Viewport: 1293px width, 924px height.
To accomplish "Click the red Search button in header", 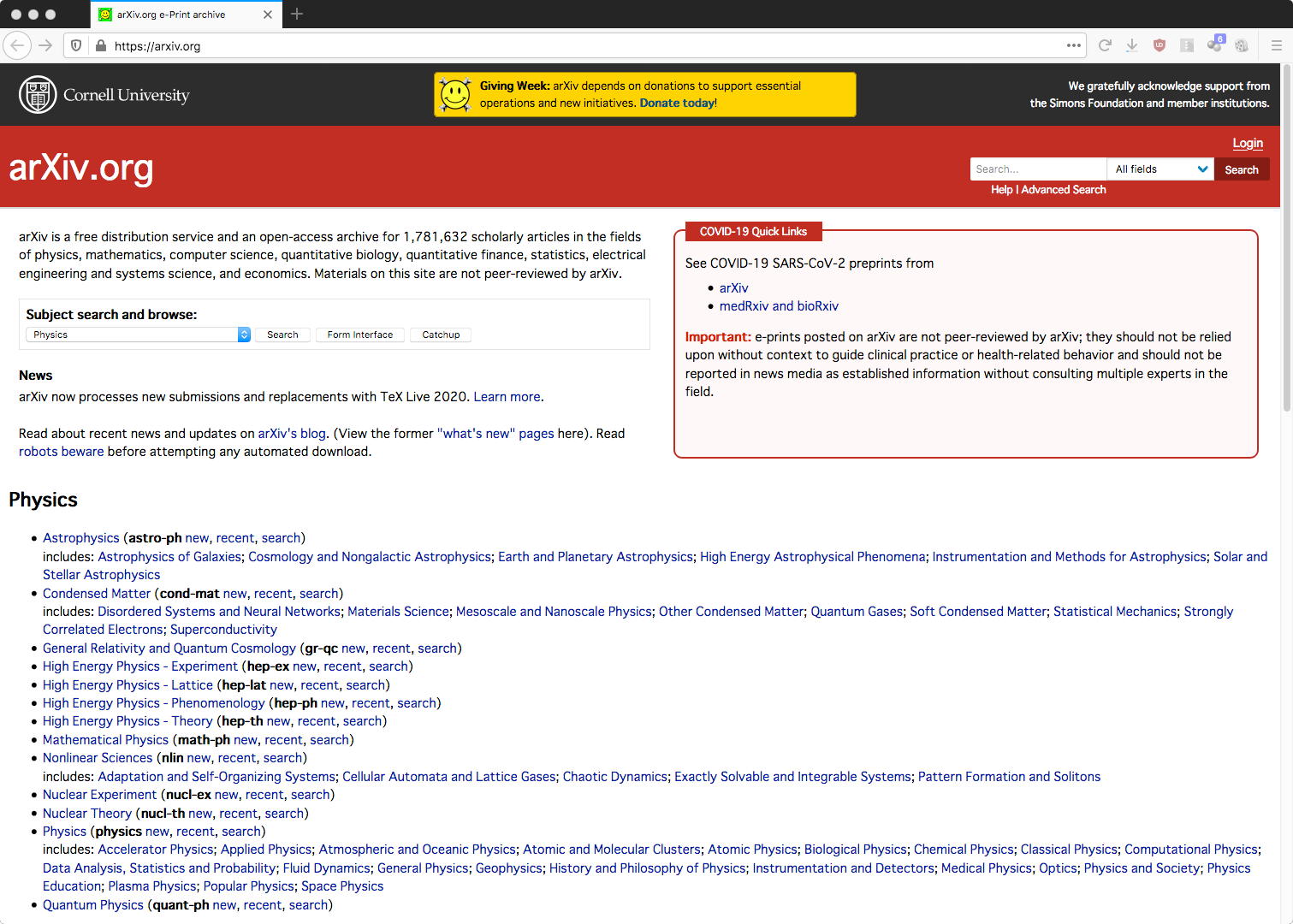I will 1241,169.
